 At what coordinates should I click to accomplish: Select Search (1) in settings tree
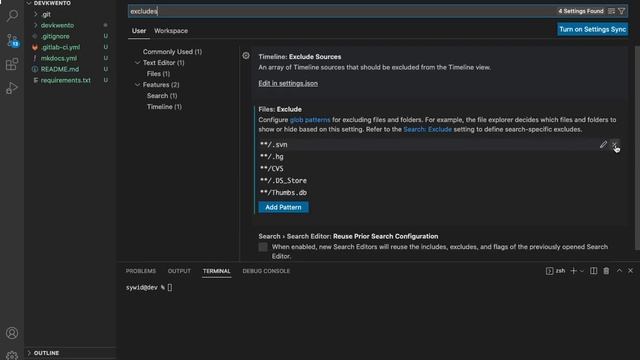click(162, 96)
